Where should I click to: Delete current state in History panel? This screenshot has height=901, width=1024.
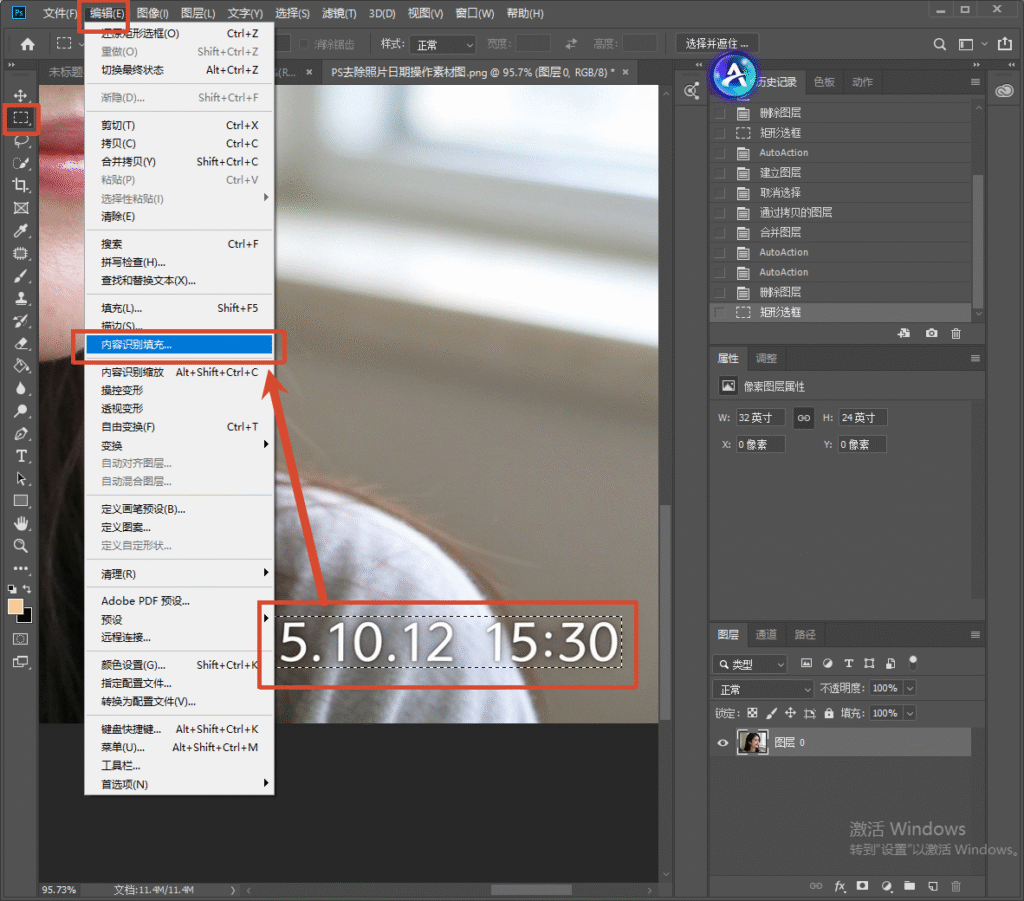point(956,333)
